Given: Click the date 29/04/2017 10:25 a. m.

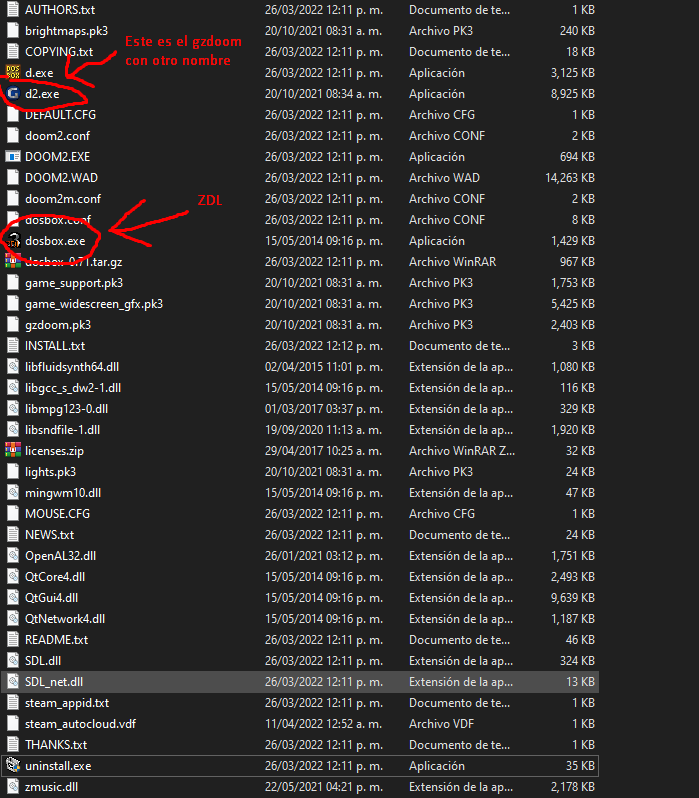Looking at the screenshot, I should [x=324, y=451].
